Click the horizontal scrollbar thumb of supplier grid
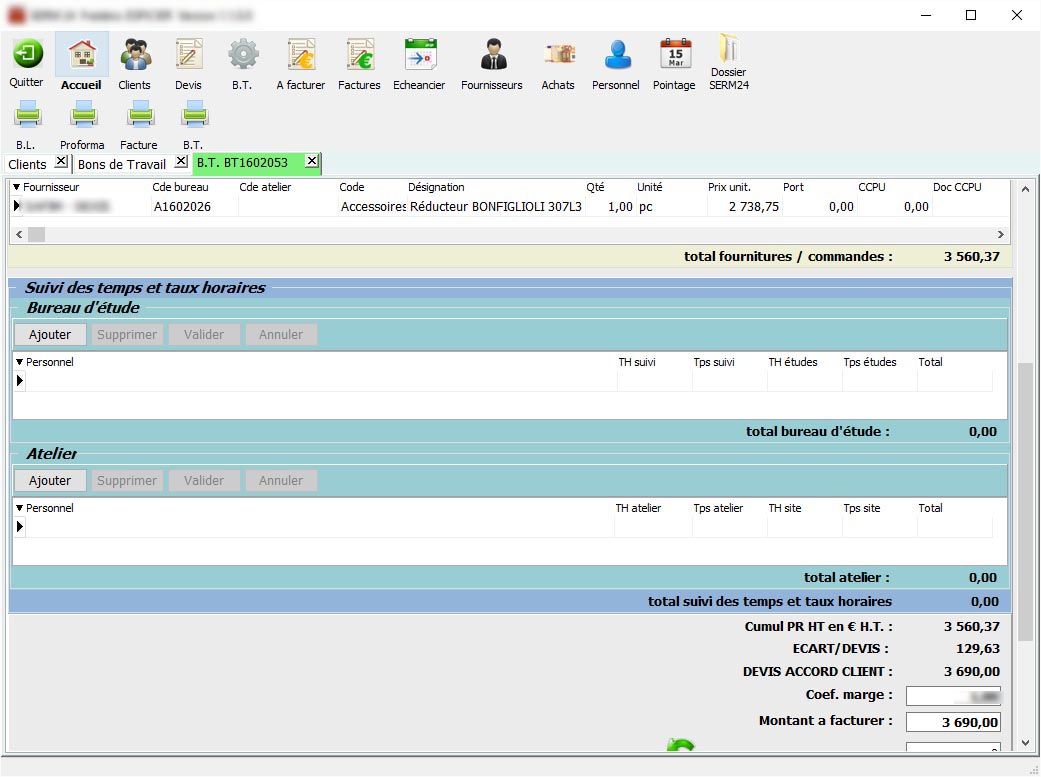The image size is (1041, 777). (36, 234)
